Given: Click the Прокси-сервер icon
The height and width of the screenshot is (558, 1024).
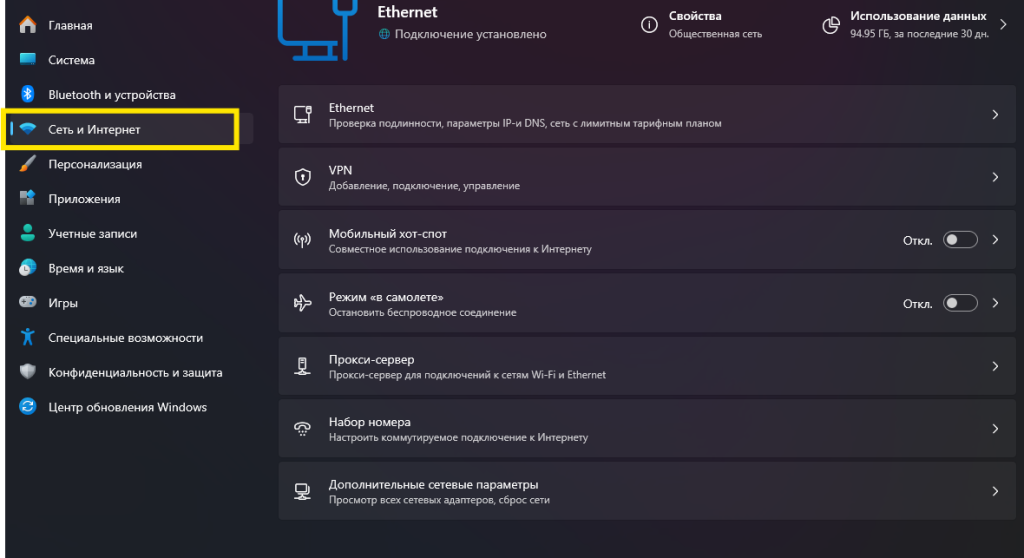Looking at the screenshot, I should (x=302, y=366).
